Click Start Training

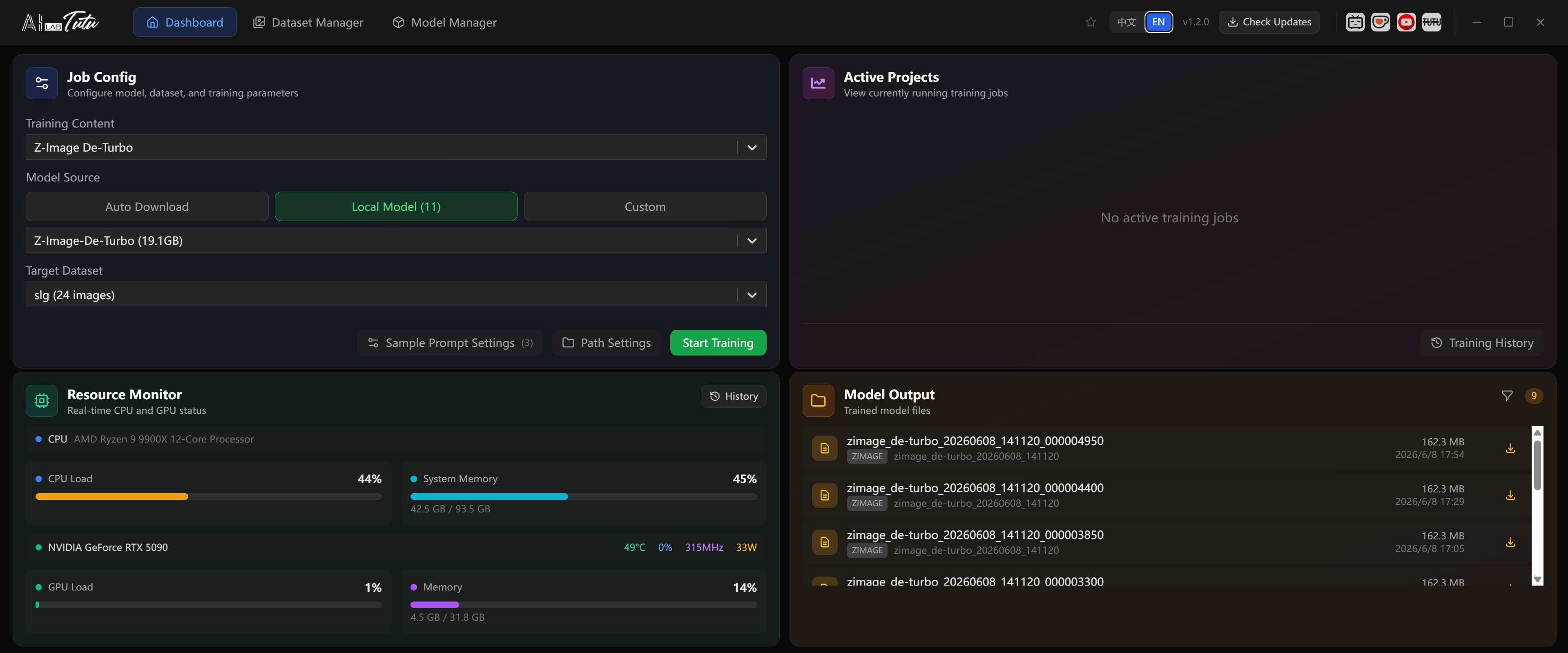(x=718, y=342)
